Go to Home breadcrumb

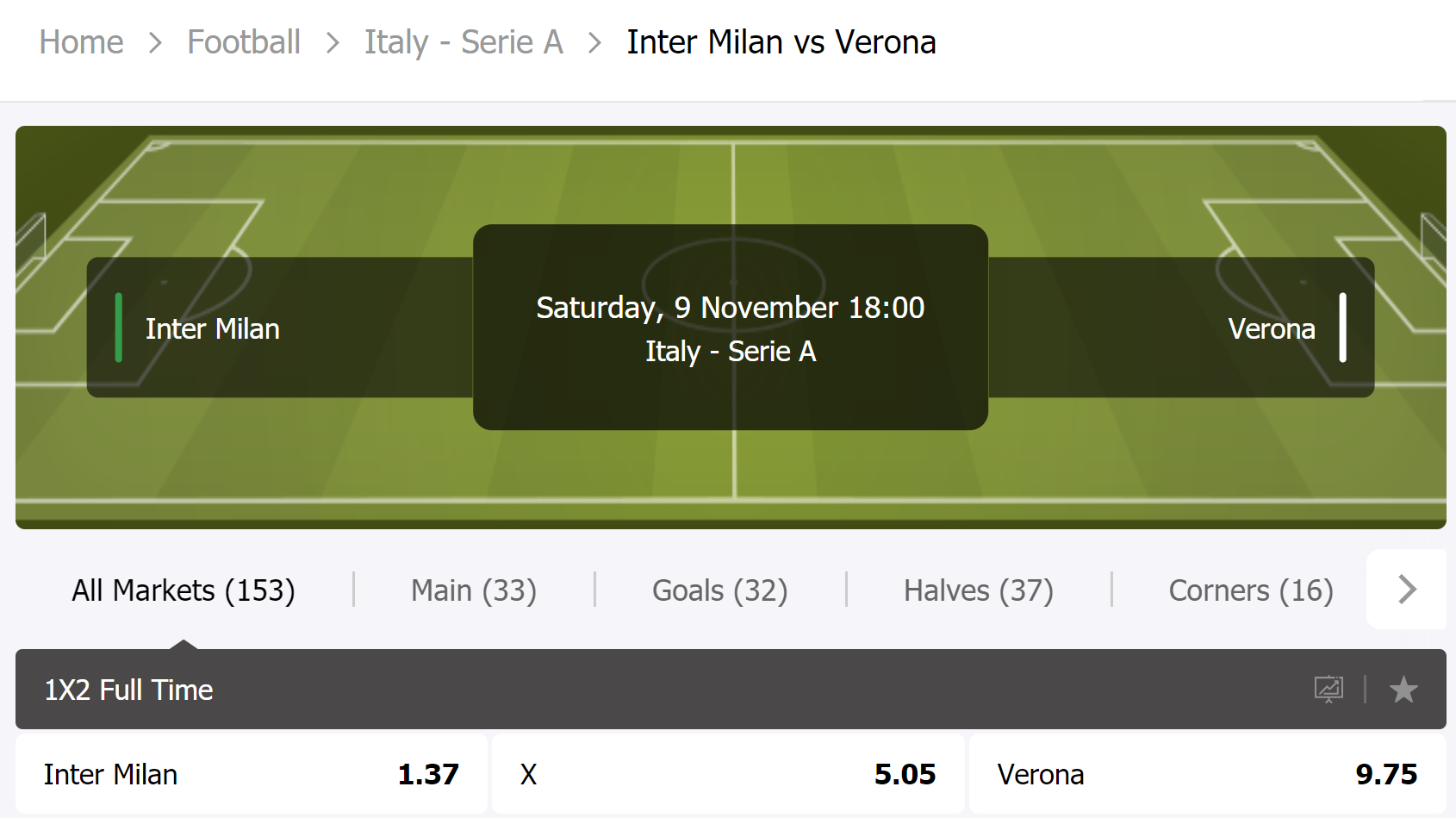tap(82, 42)
